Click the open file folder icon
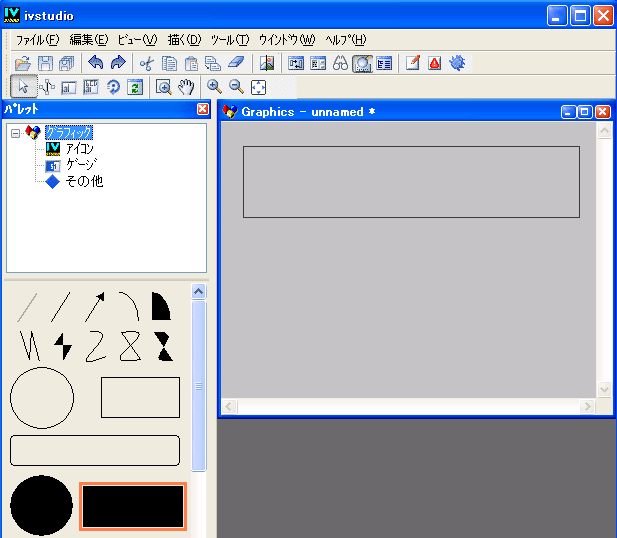The height and width of the screenshot is (538, 617). pos(22,63)
